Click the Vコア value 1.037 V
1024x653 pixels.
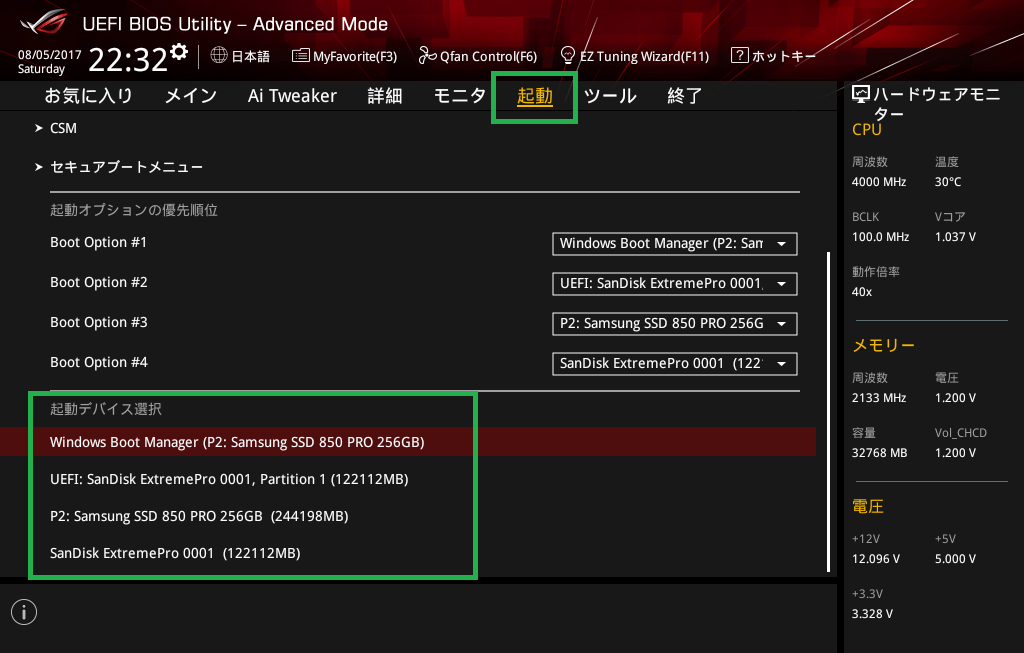click(x=955, y=237)
